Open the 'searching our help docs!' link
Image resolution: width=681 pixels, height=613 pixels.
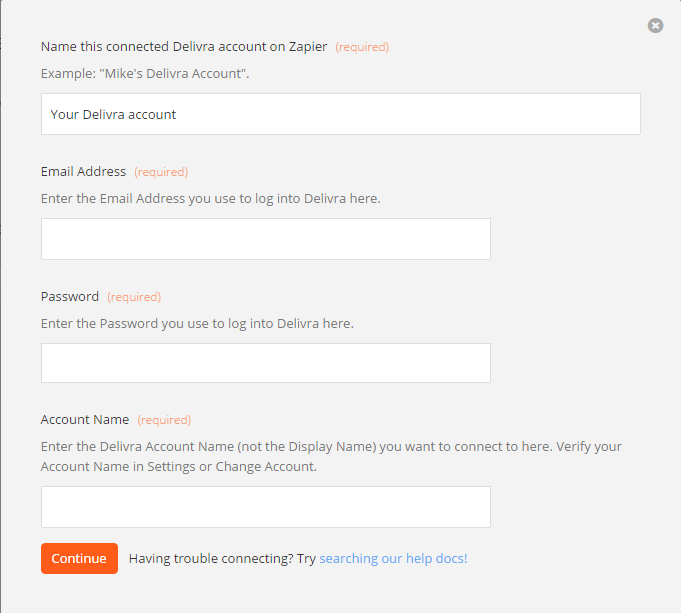click(x=393, y=558)
